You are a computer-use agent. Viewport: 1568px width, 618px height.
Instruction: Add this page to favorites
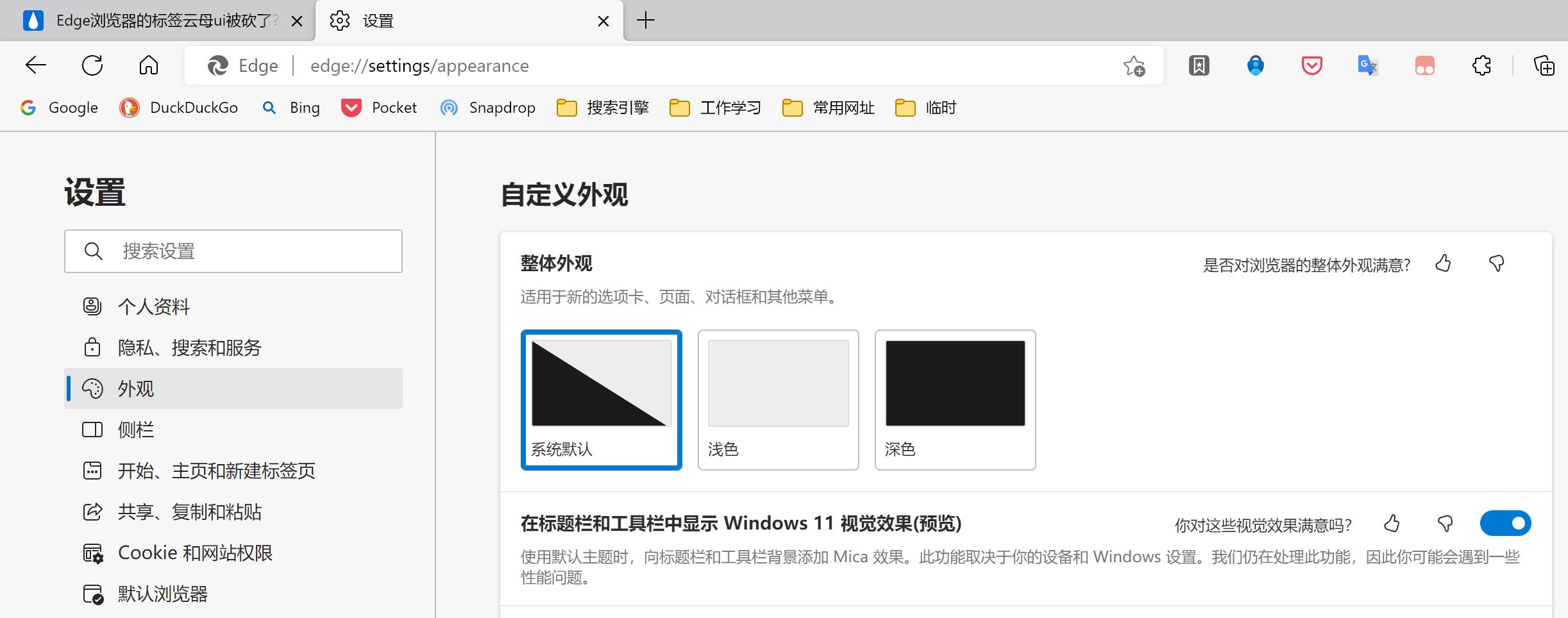tap(1134, 66)
